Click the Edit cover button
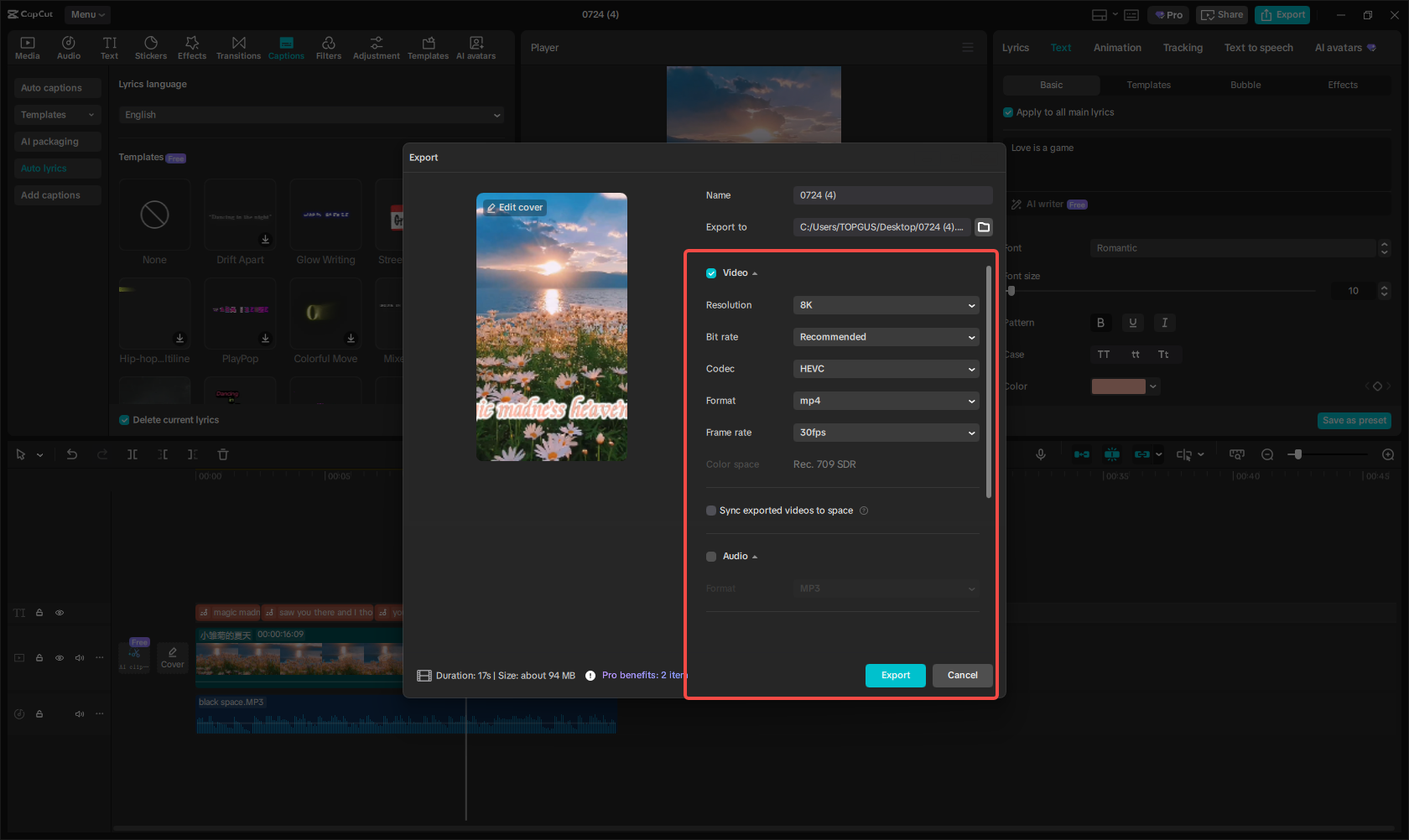1409x840 pixels. pyautogui.click(x=512, y=206)
